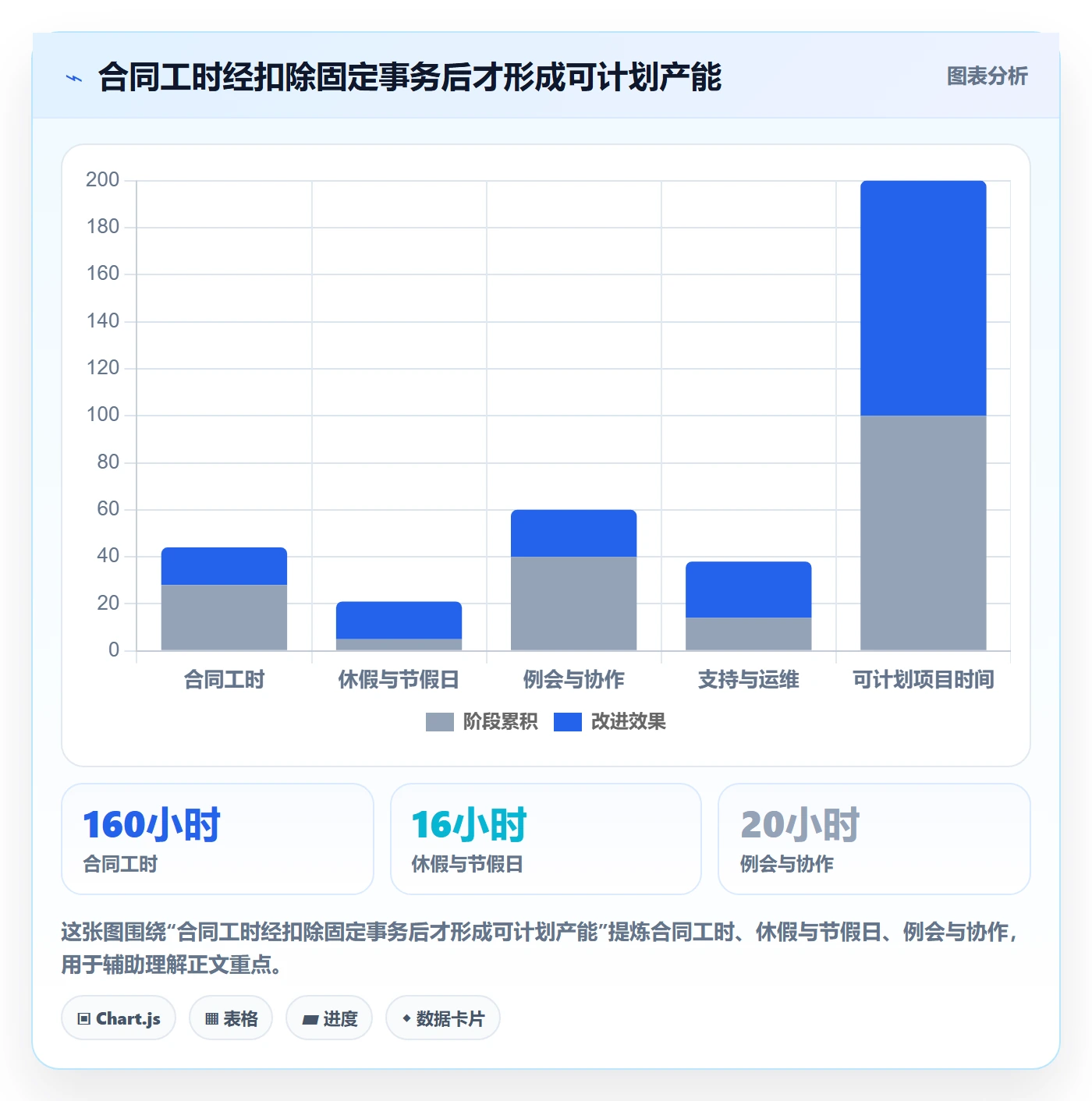Click the bar icon in 进度 tag

(310, 1019)
